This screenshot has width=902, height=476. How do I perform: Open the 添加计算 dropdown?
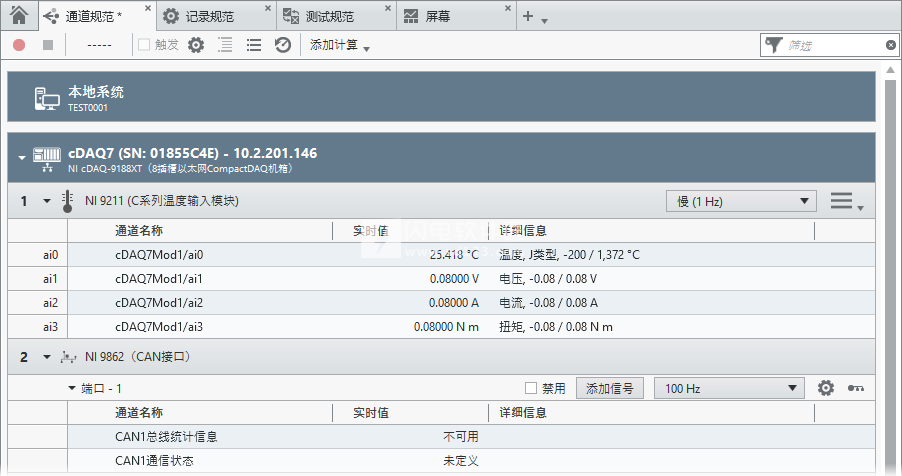339,45
